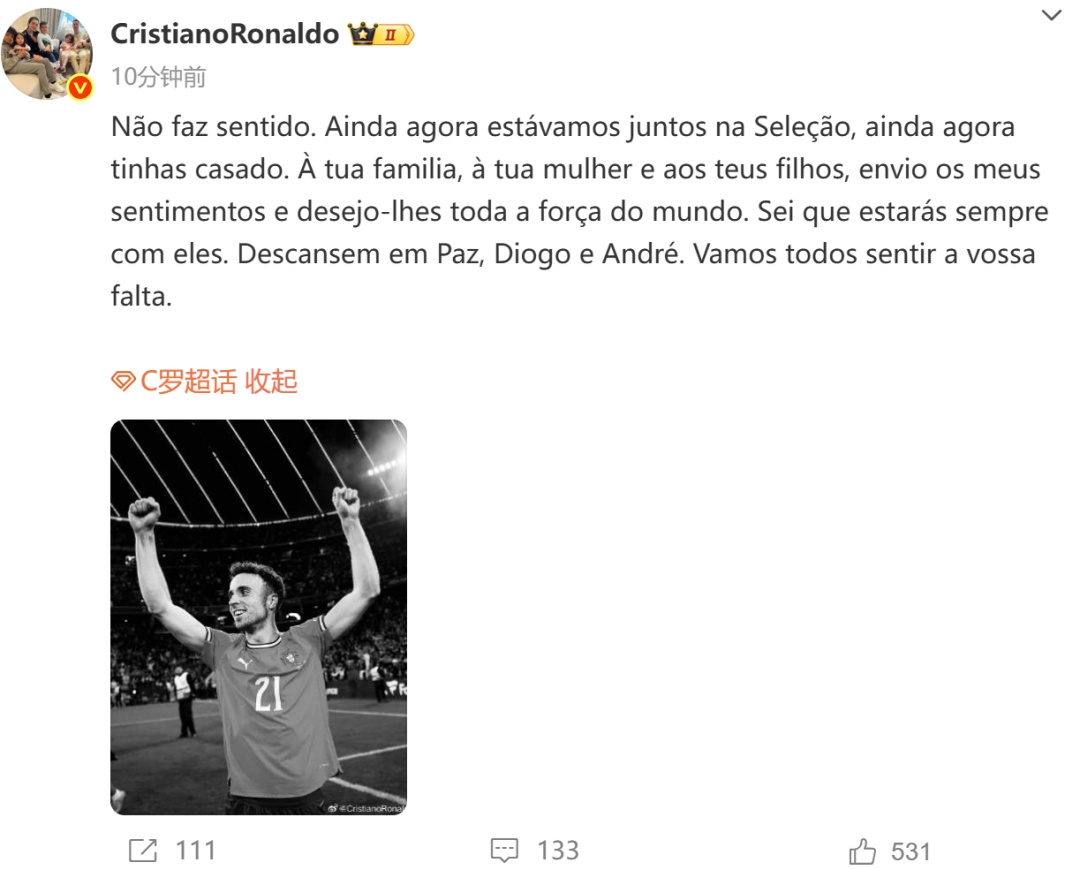Open the 10分钟前 timestamp link
The image size is (1080, 870).
[158, 76]
